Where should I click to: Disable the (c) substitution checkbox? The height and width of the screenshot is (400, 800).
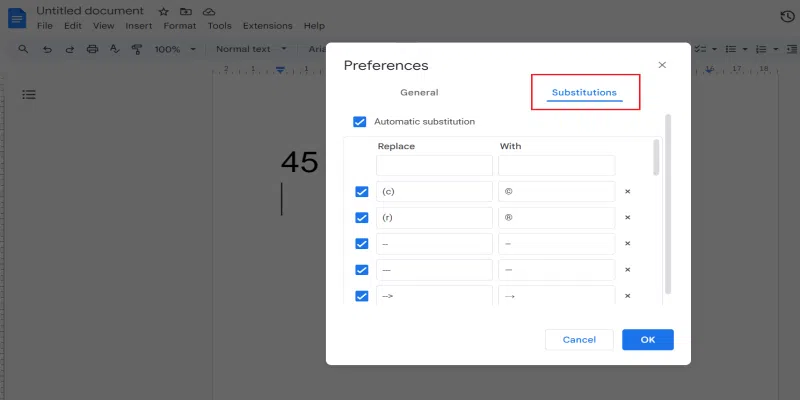tap(361, 191)
